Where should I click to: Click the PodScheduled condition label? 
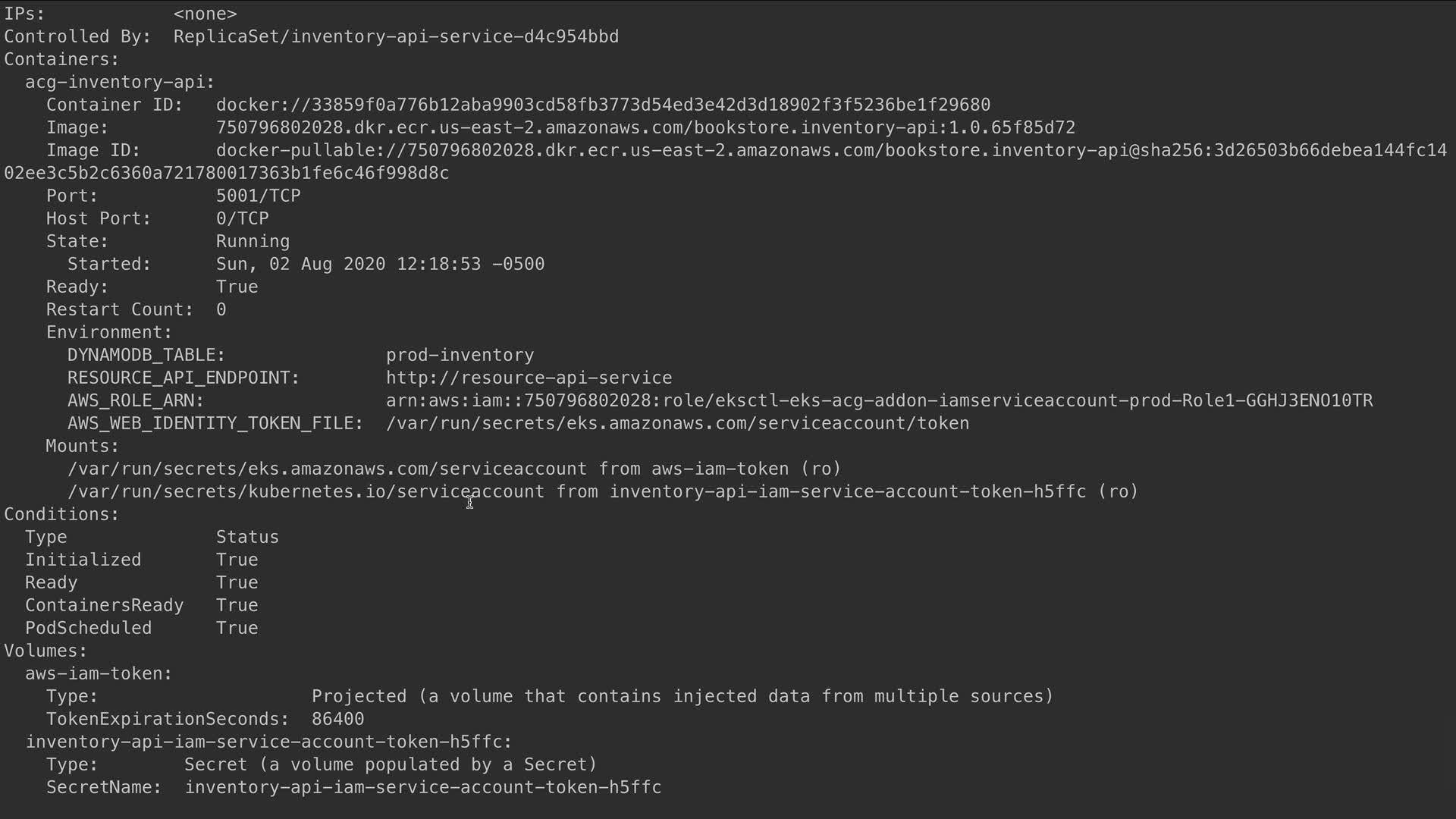click(x=88, y=628)
